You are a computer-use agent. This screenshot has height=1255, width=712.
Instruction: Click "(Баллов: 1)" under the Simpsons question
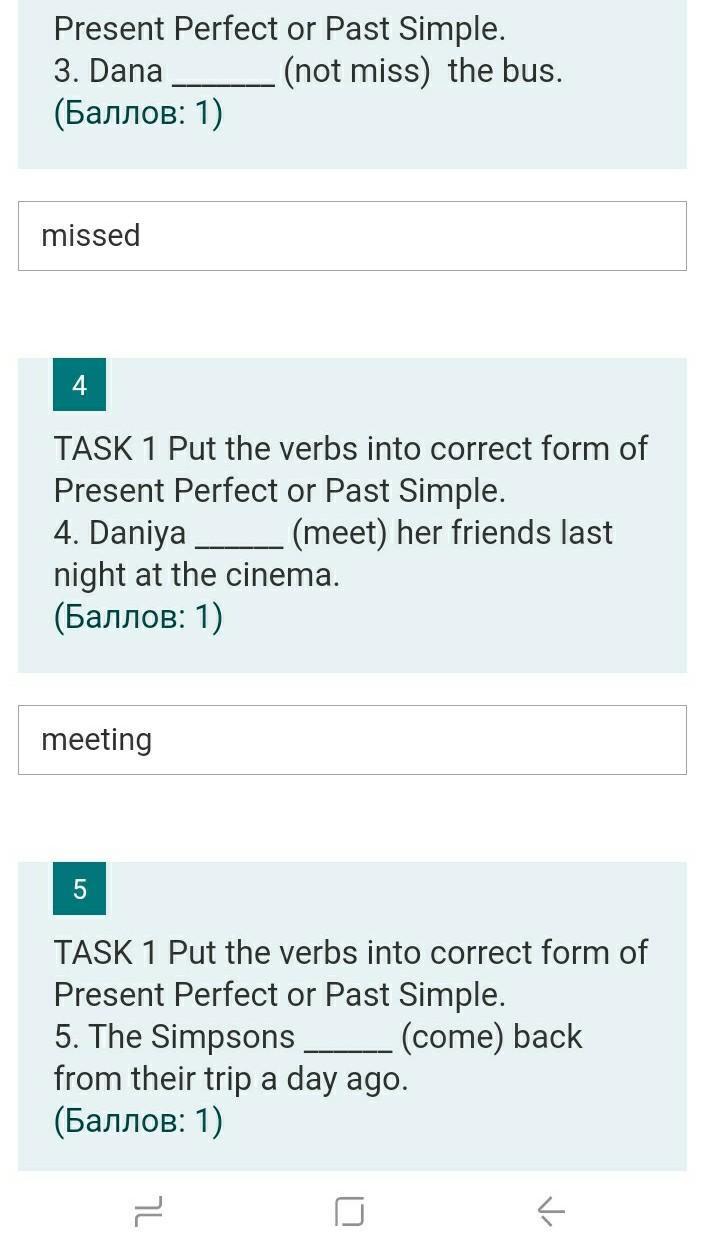(138, 1121)
